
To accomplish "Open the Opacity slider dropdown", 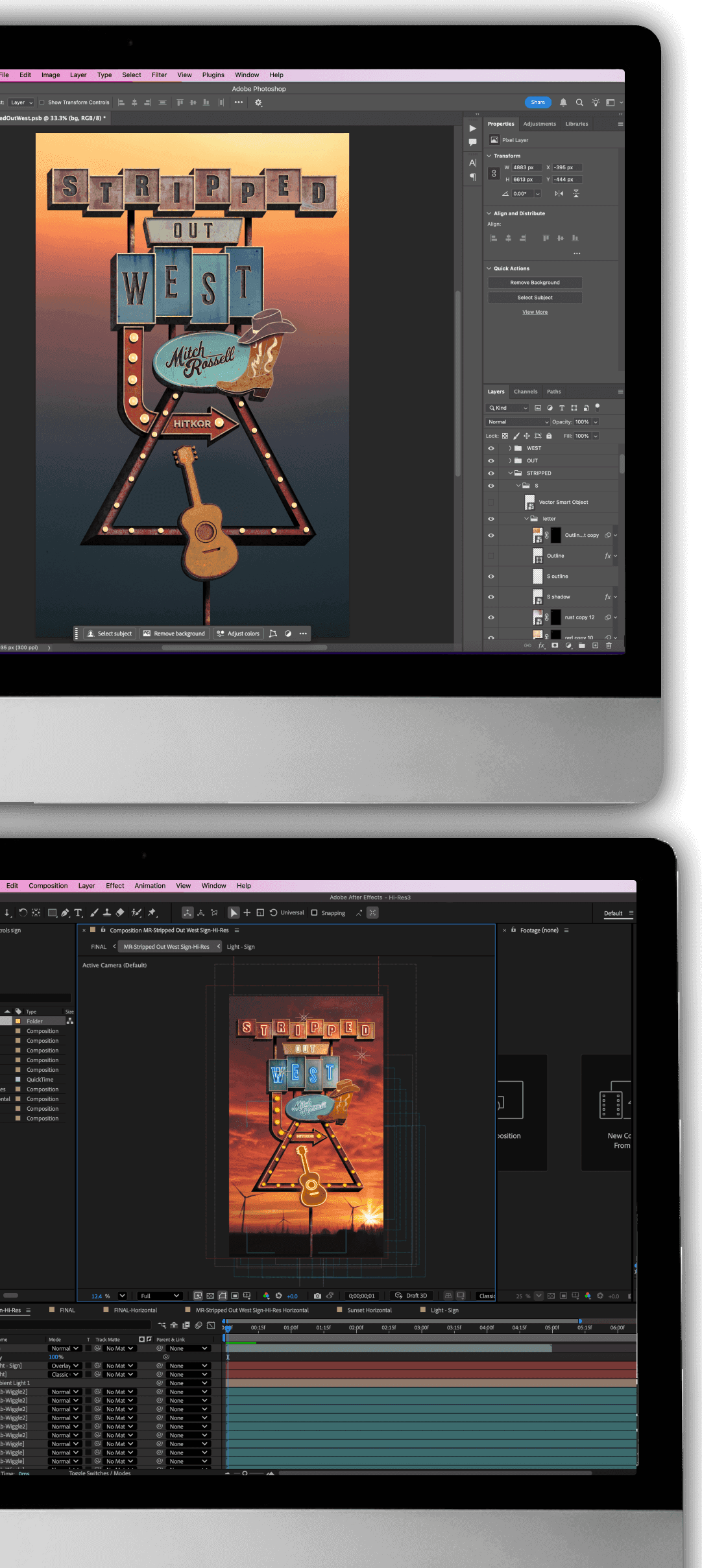I will pos(595,422).
